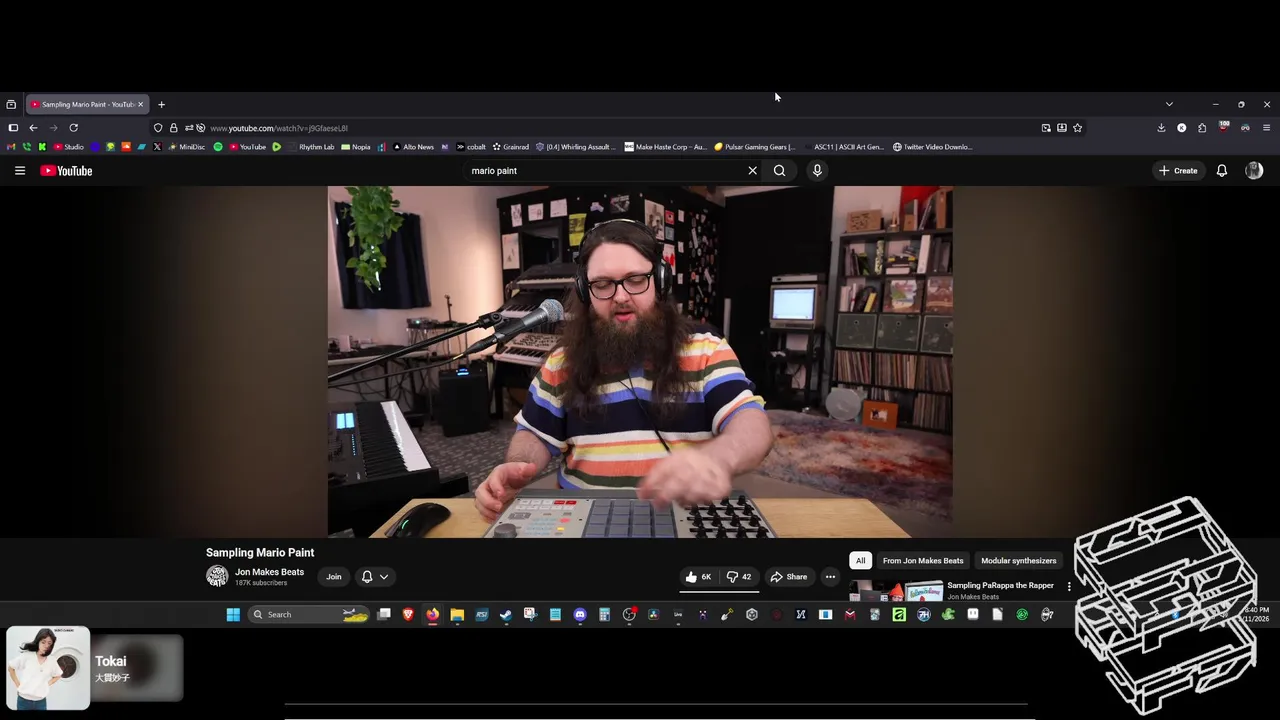Screen dimensions: 1280x720
Task: Expand the list all tabs chevron
Action: (x=1169, y=104)
